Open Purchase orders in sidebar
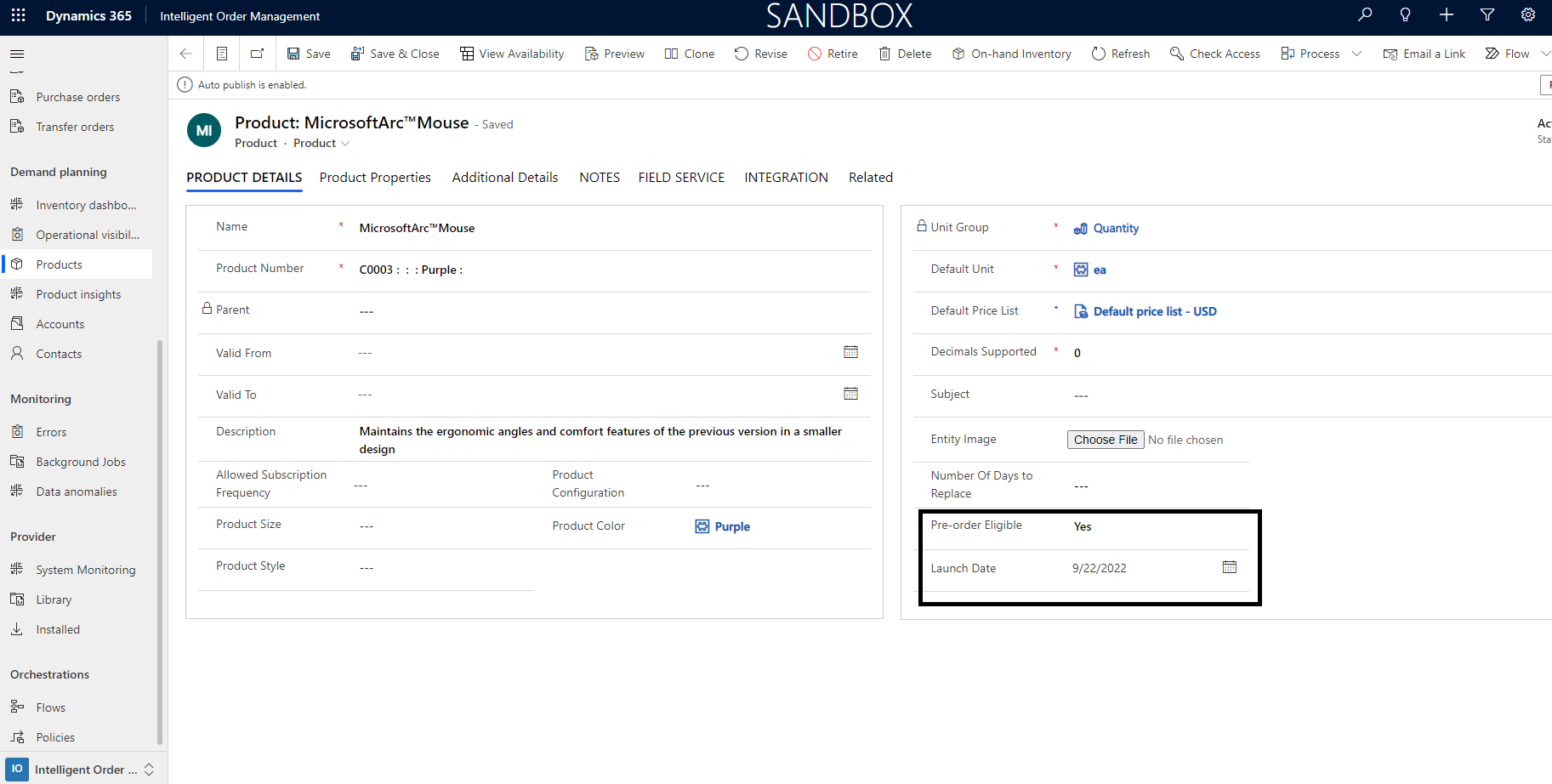The height and width of the screenshot is (784, 1552). pos(77,97)
